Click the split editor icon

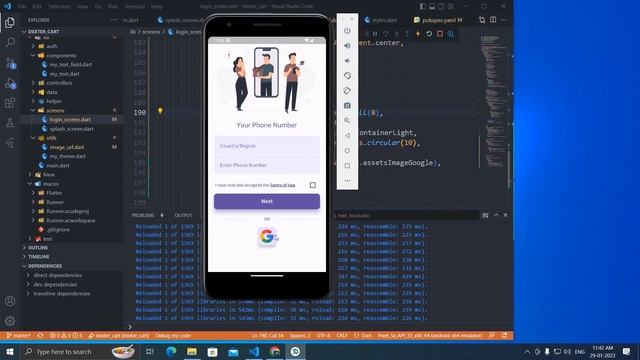493,20
